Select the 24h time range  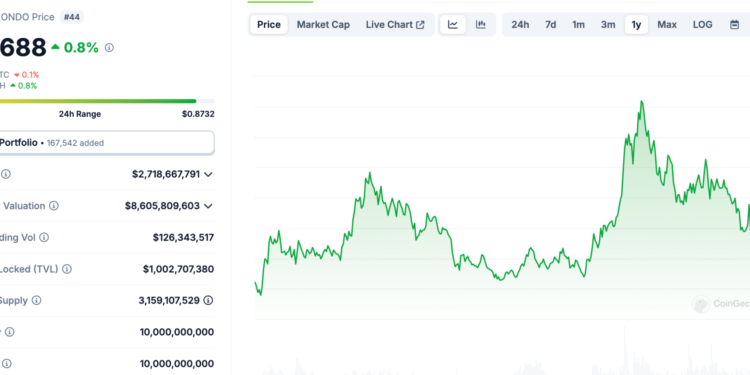point(520,24)
